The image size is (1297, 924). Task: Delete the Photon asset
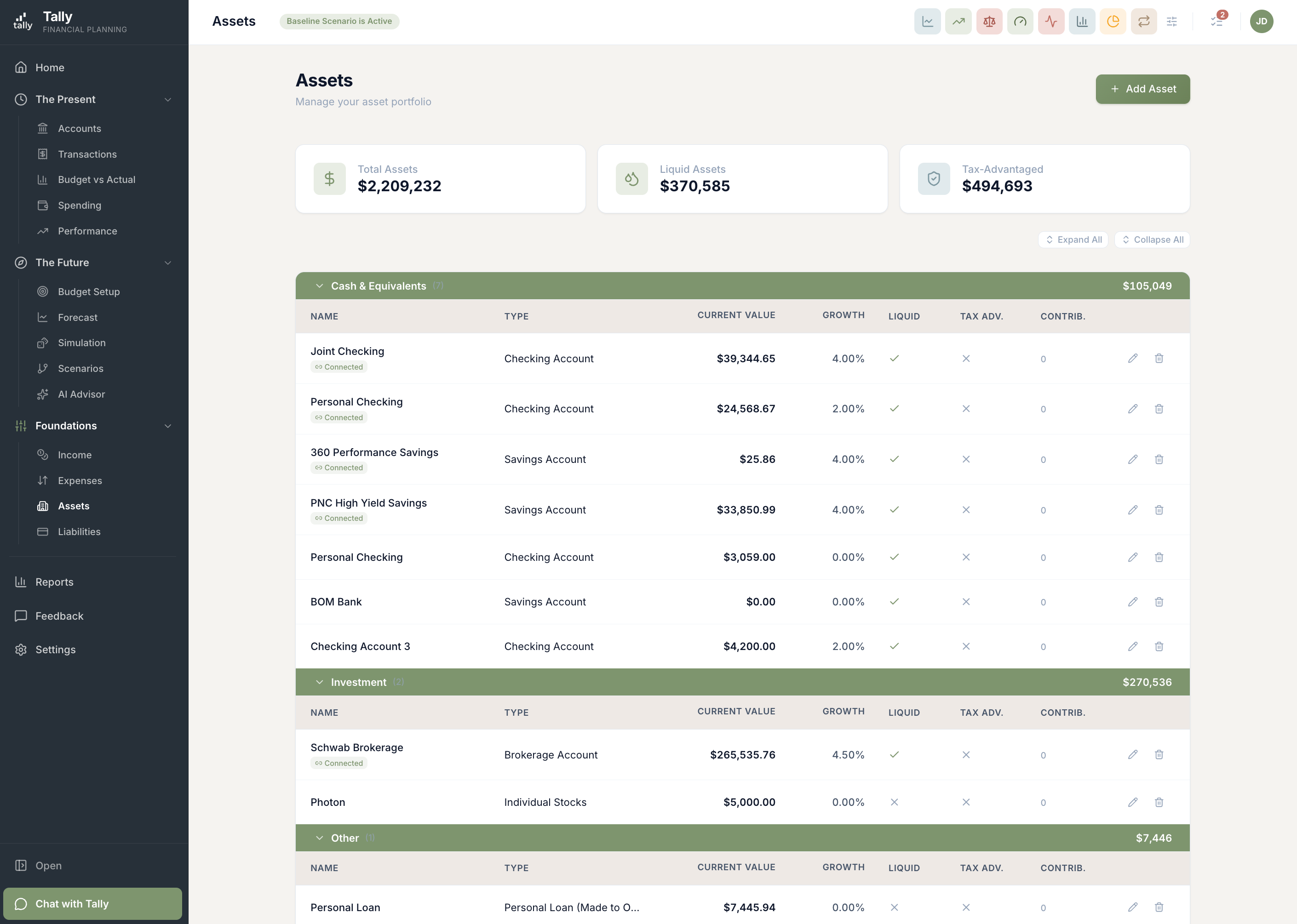pyautogui.click(x=1159, y=802)
